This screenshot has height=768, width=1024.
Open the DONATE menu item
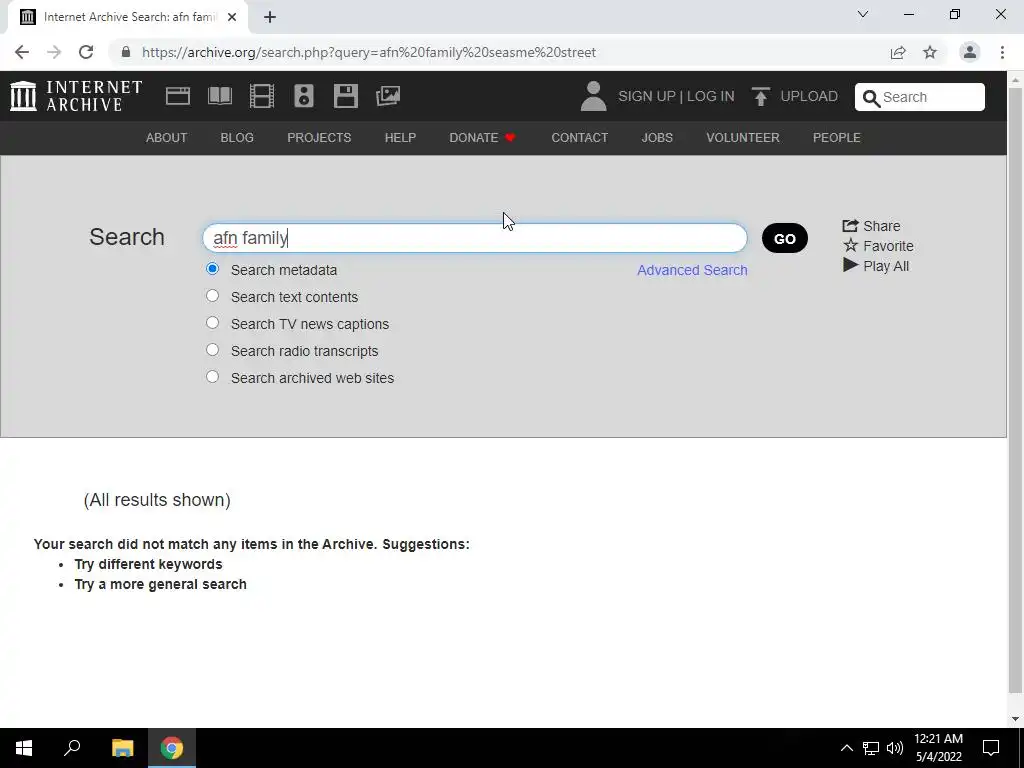coord(483,138)
